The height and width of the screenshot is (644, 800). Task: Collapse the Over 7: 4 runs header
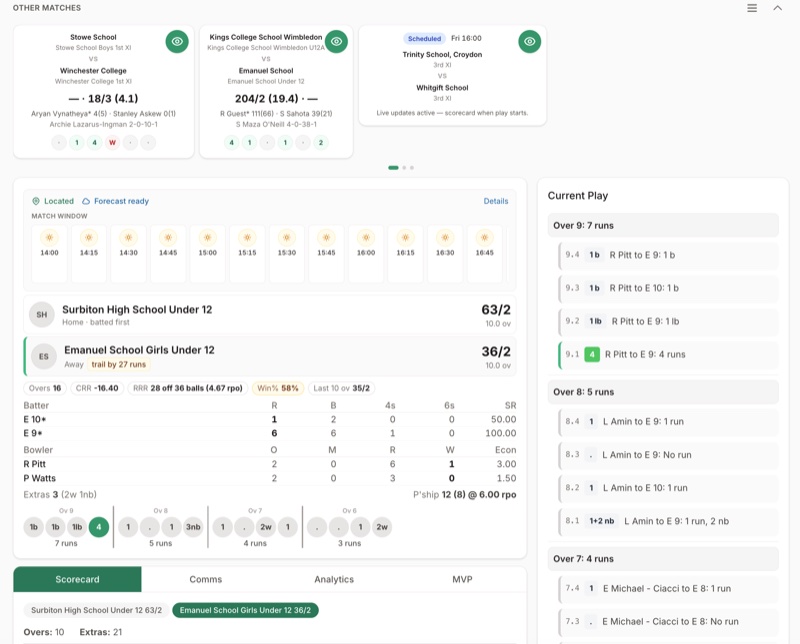663,559
